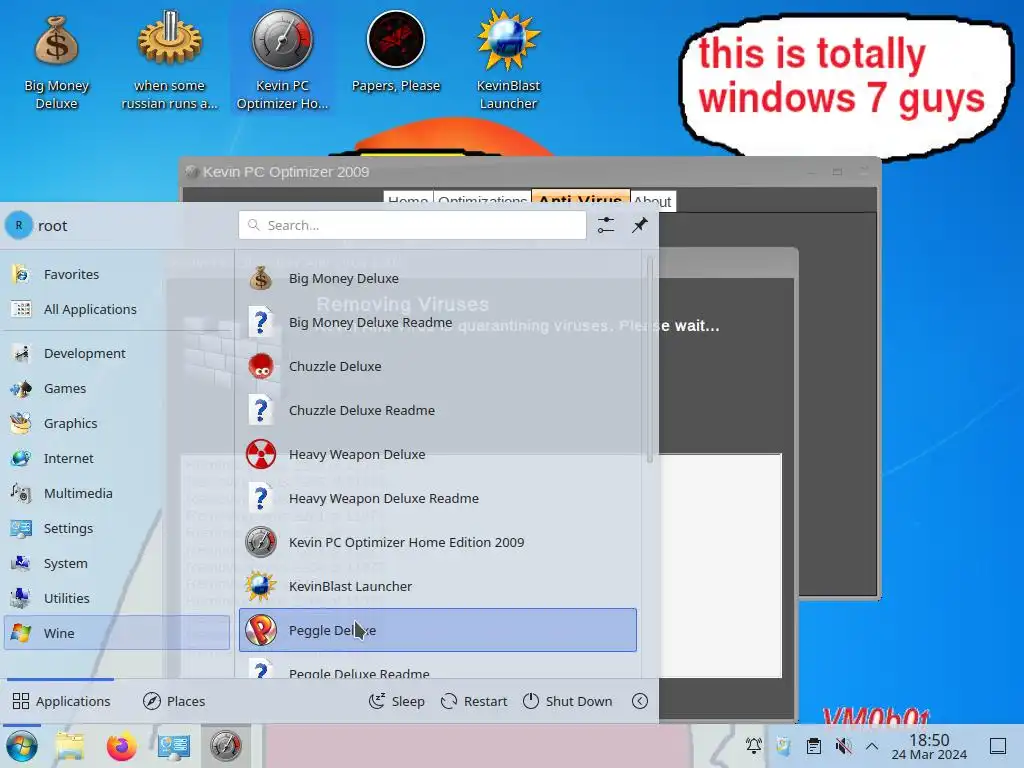
Task: Launch KevinBlast Launcher from list
Action: click(438, 586)
